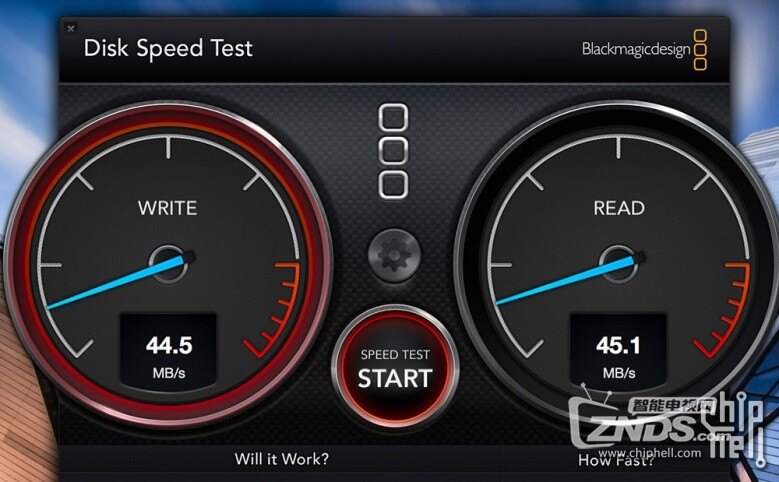This screenshot has width=779, height=482.
Task: Click the ZNDS watermark logo
Action: tap(641, 422)
